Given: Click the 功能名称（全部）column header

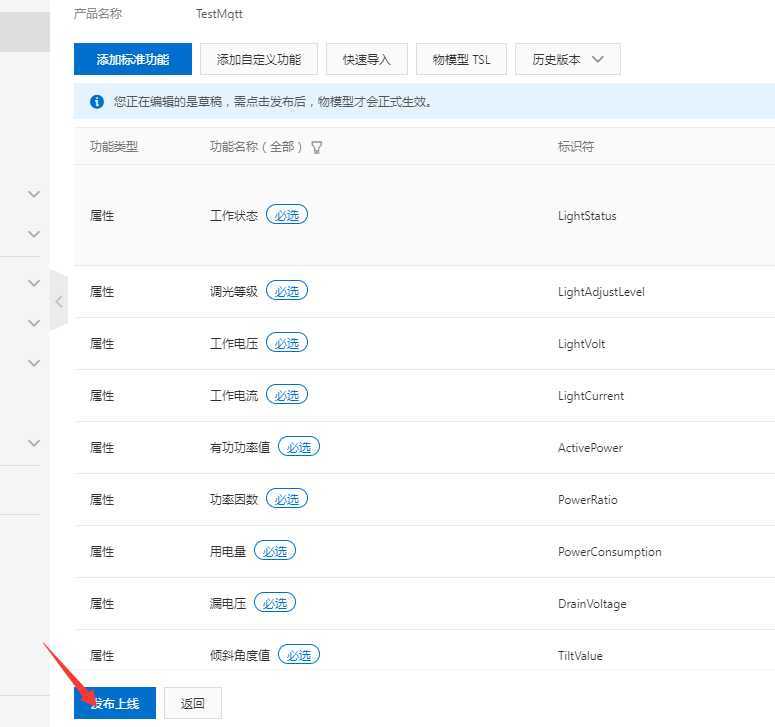Looking at the screenshot, I should tap(256, 146).
